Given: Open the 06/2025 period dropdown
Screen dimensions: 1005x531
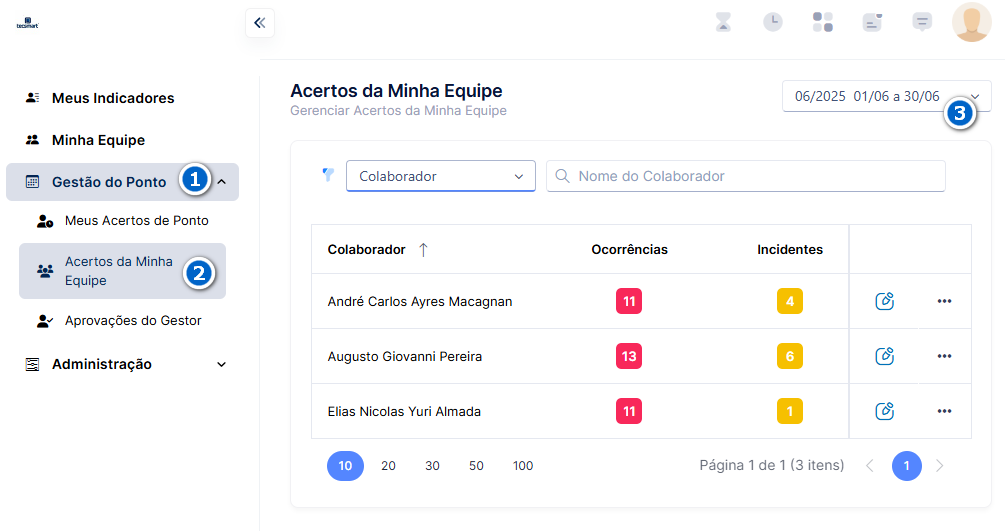Looking at the screenshot, I should coord(886,96).
